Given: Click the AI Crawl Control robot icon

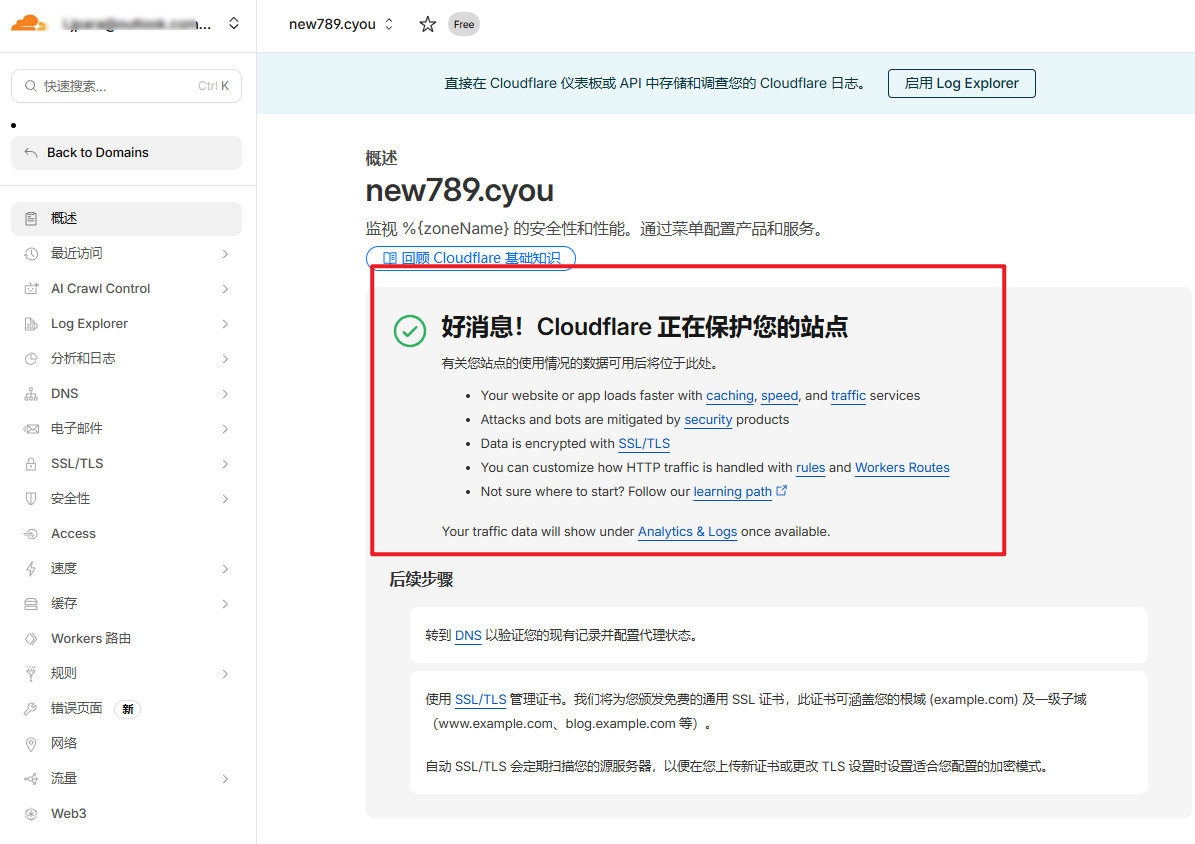Looking at the screenshot, I should pos(31,289).
